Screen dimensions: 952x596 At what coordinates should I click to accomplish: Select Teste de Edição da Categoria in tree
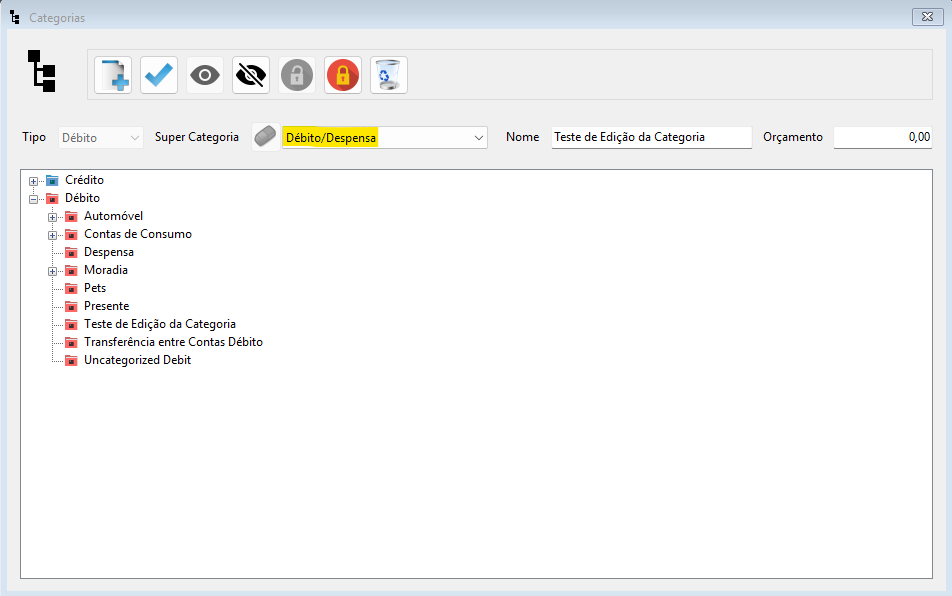[x=159, y=324]
